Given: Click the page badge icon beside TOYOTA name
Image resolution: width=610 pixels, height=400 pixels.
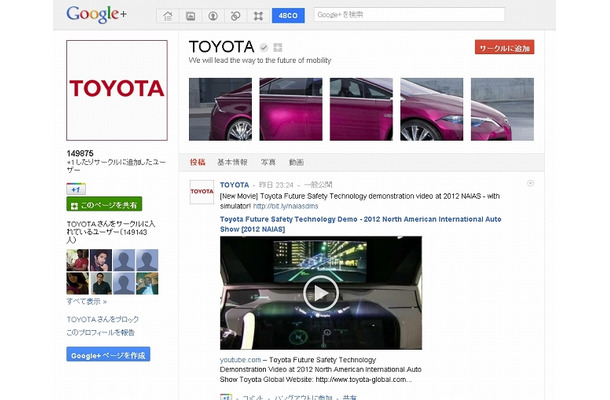Looking at the screenshot, I should tap(278, 47).
